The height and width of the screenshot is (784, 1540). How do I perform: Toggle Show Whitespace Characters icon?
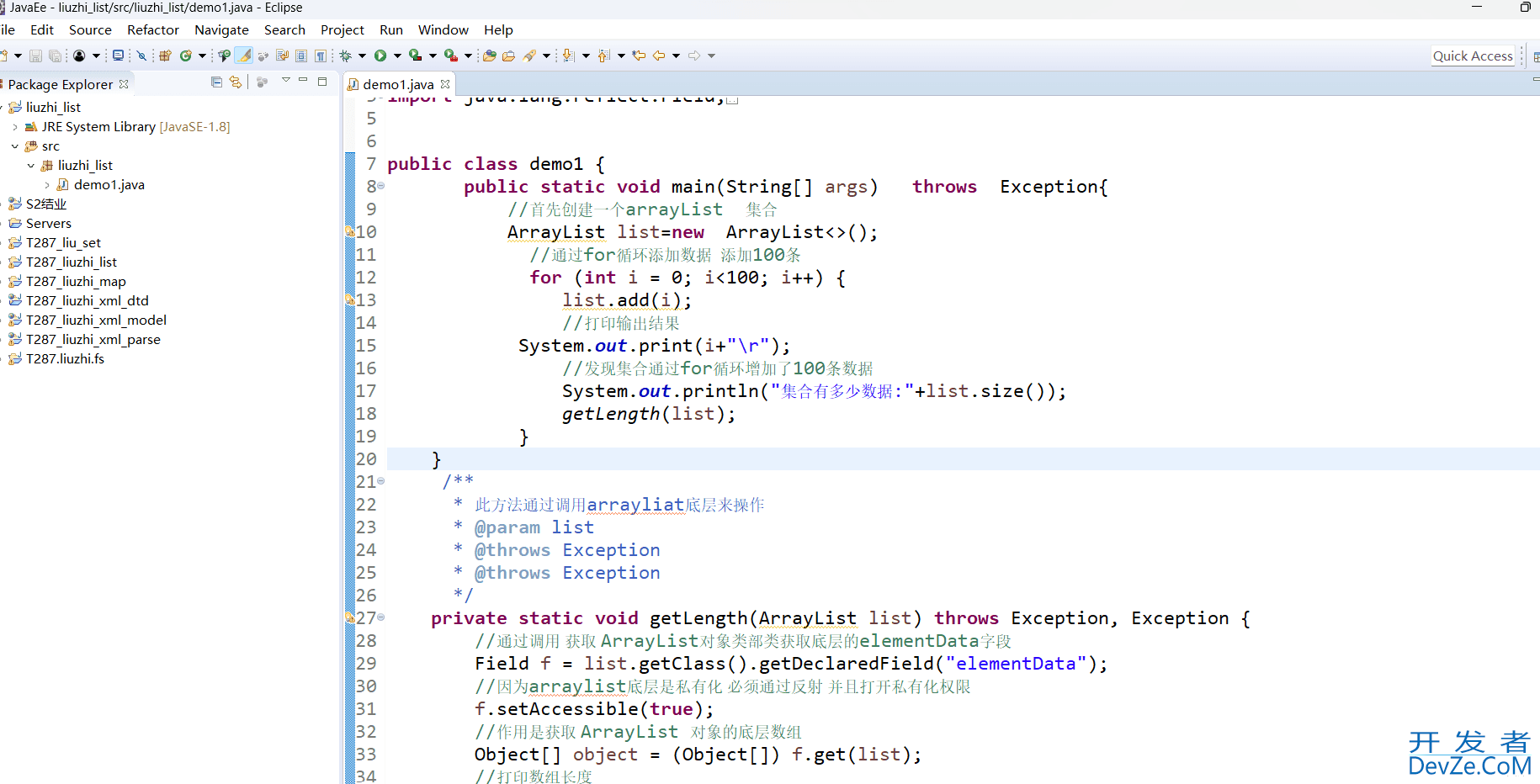tap(320, 56)
